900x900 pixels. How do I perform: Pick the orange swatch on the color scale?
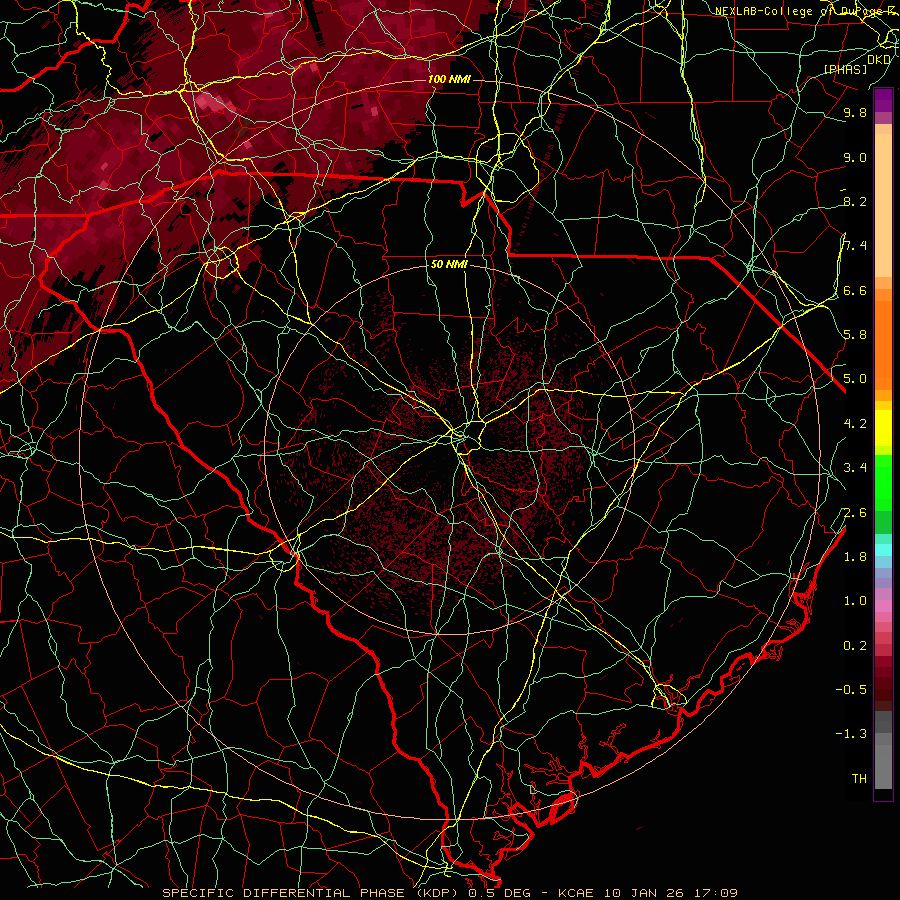[883, 346]
